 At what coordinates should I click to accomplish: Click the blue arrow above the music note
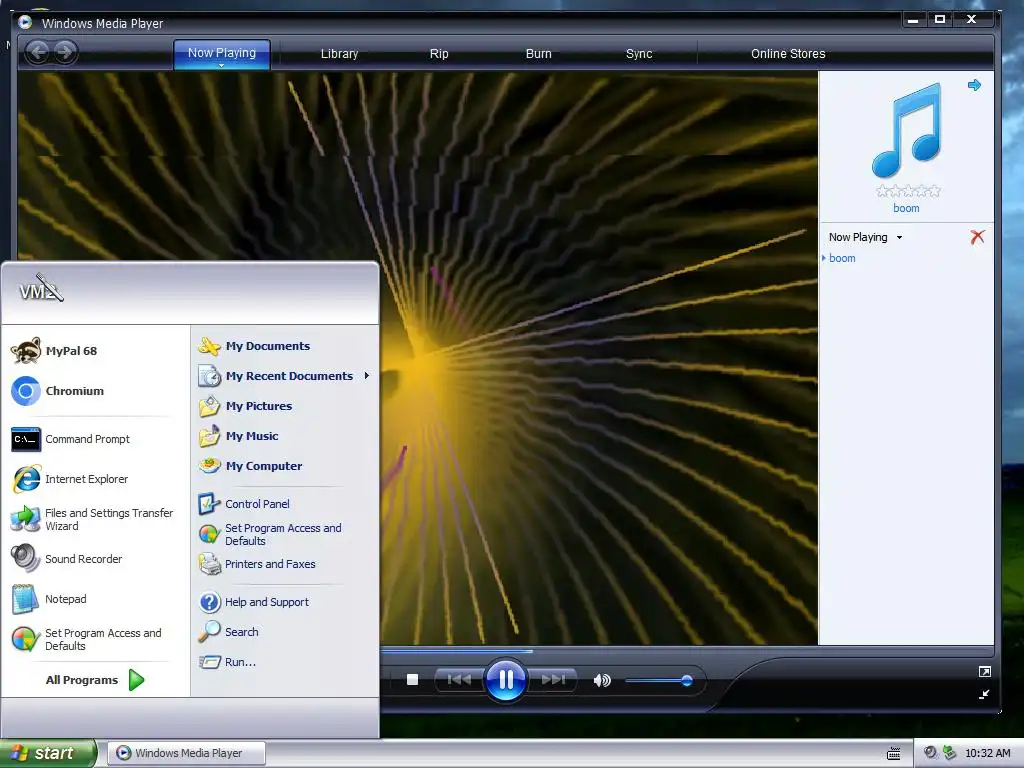[x=974, y=85]
